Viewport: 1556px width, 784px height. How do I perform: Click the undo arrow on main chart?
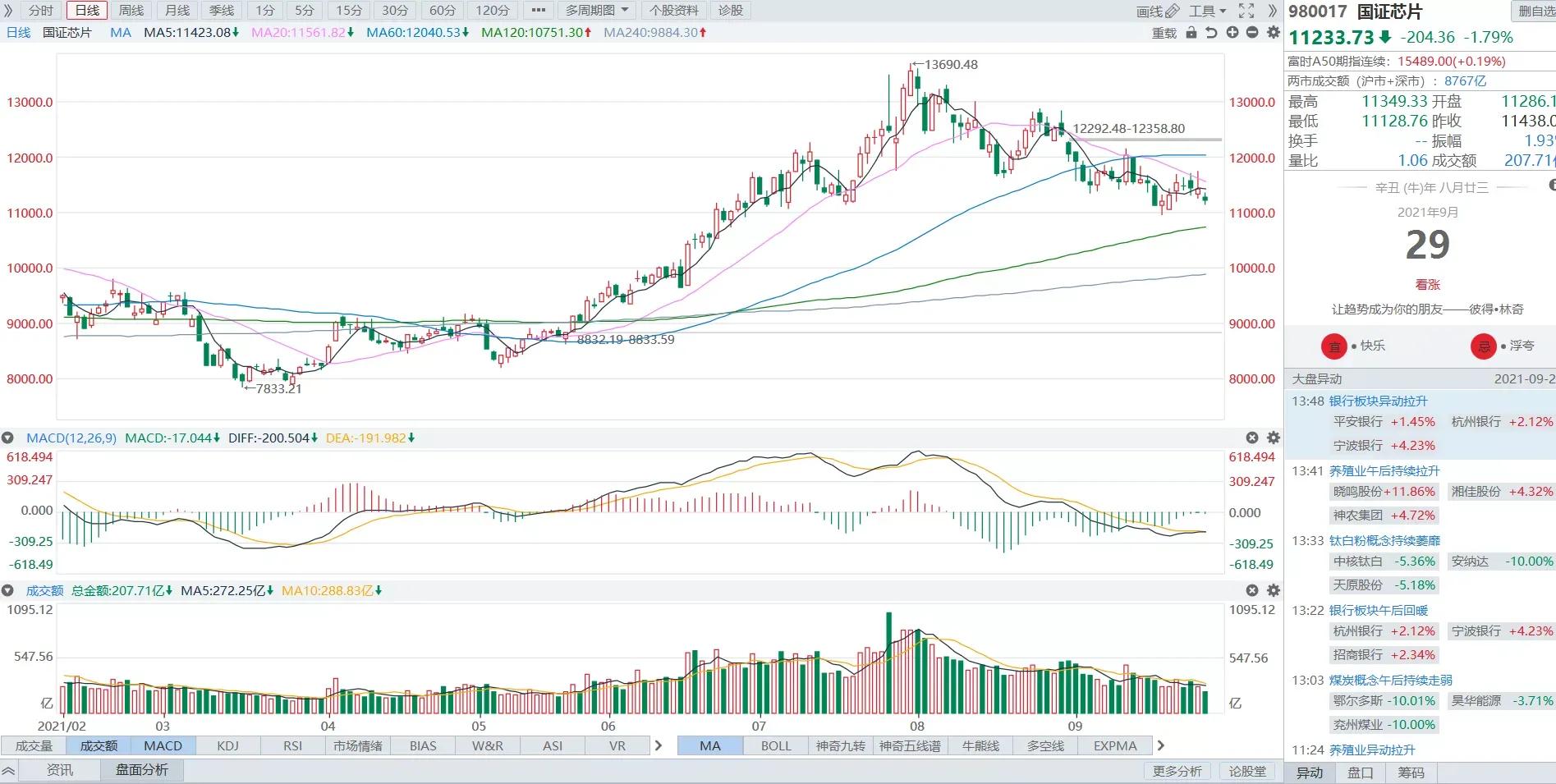click(x=1211, y=33)
